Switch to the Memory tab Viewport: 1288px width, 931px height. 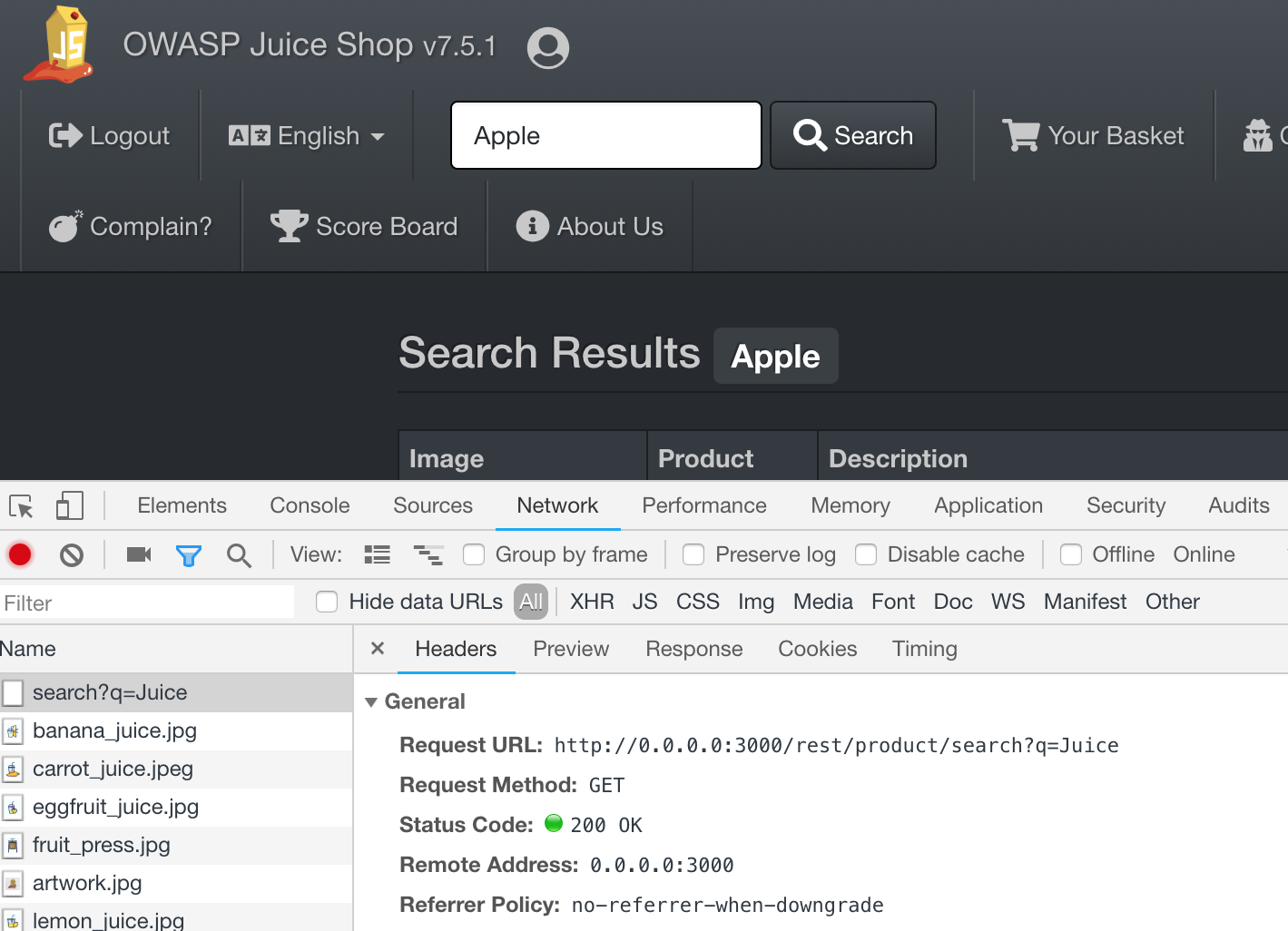coord(850,505)
